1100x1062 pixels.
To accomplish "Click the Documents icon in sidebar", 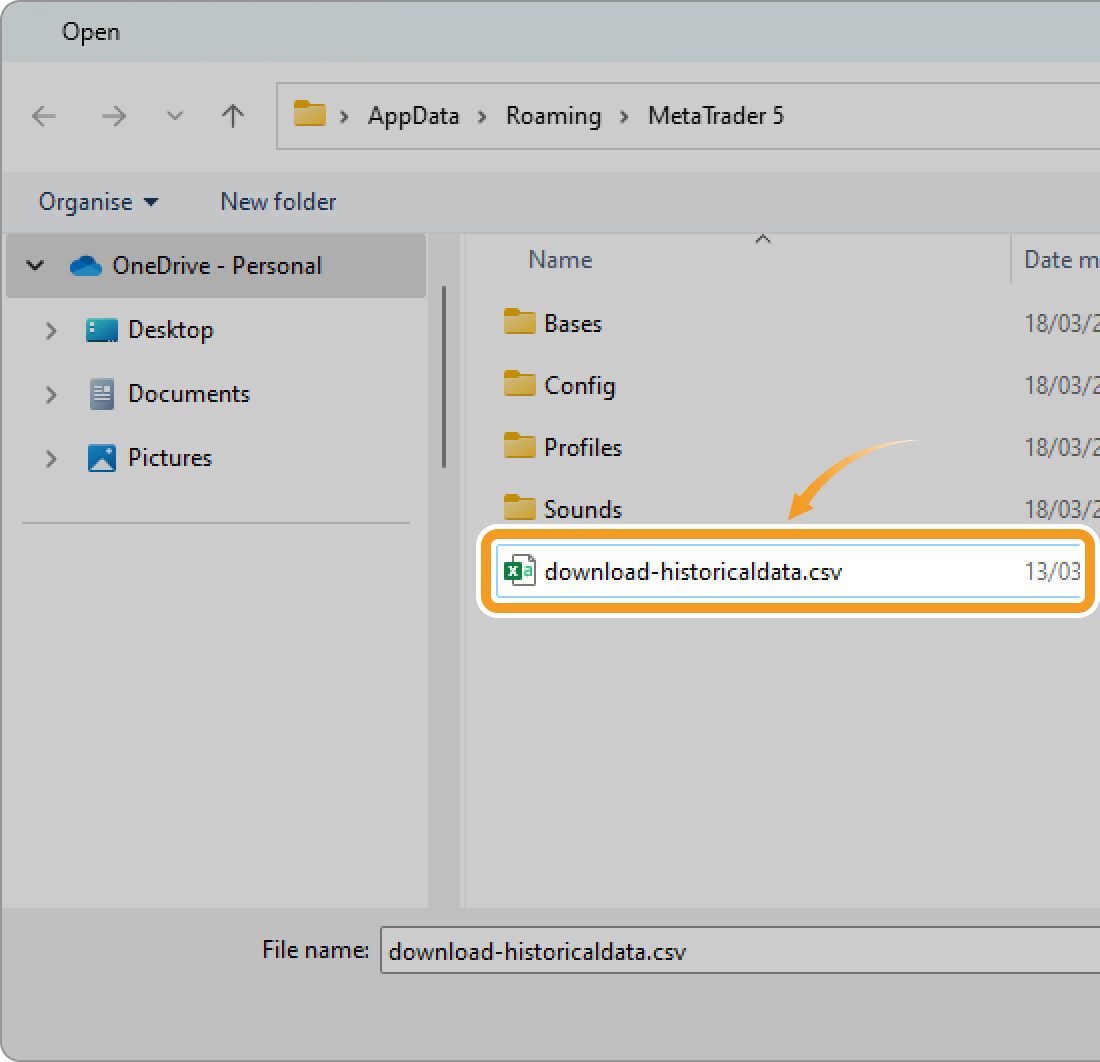I will click(102, 394).
